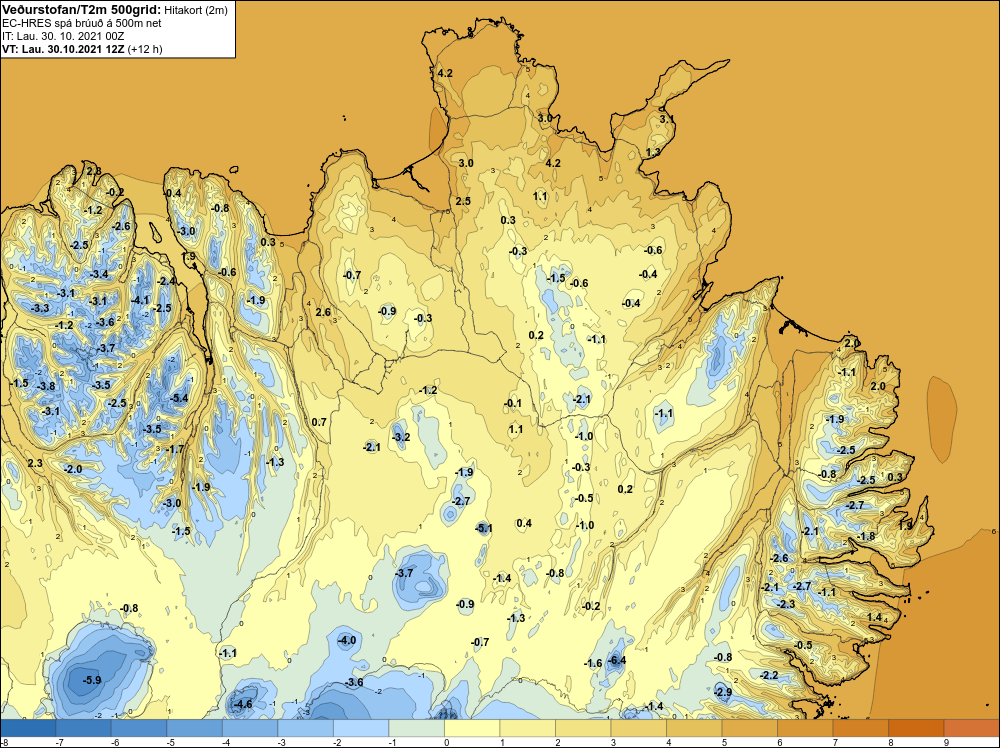Select the legend swatch between 8 and 9
This screenshot has height=748, width=1000.
(x=916, y=728)
